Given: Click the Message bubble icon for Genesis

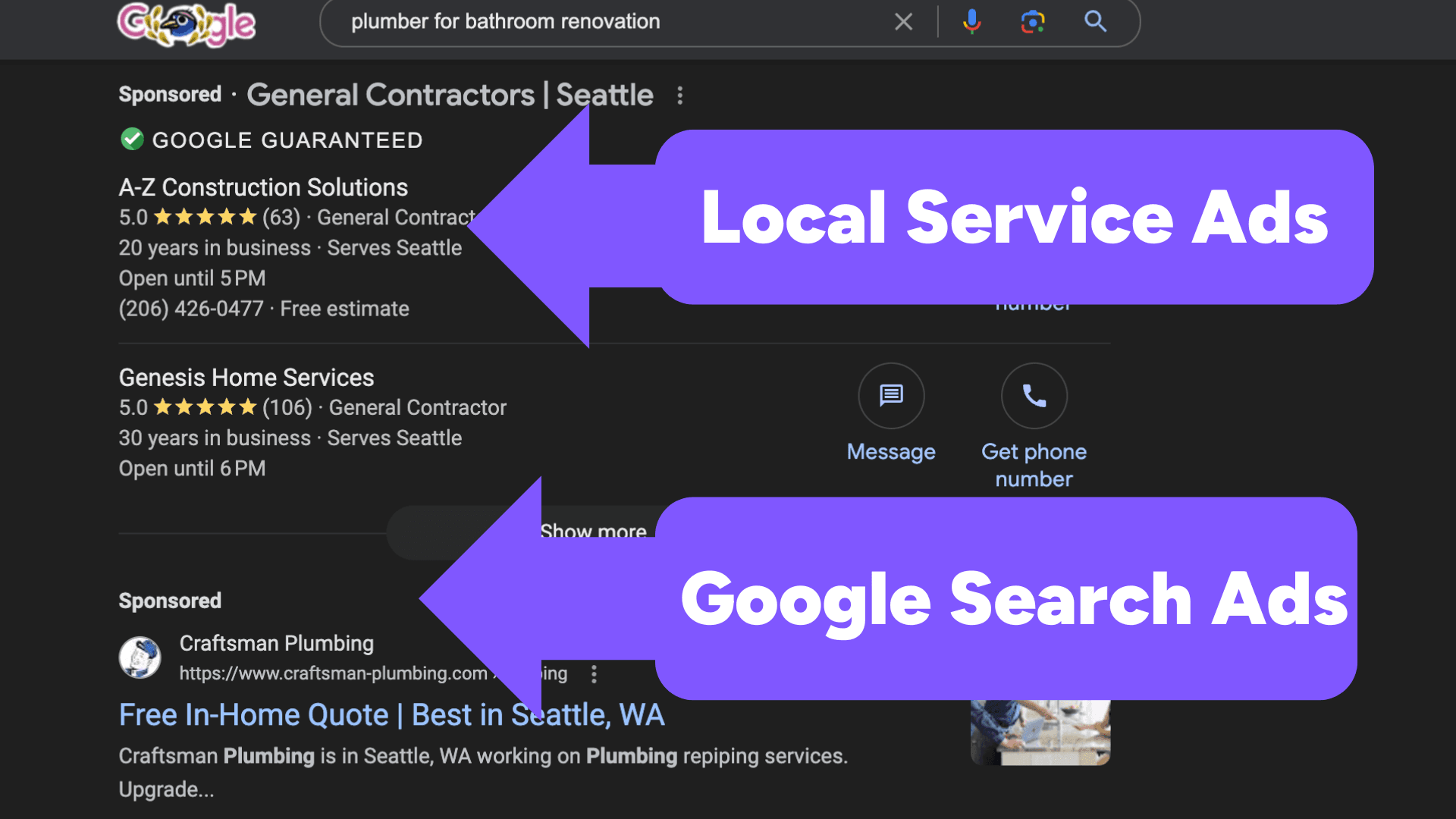Looking at the screenshot, I should tap(890, 396).
